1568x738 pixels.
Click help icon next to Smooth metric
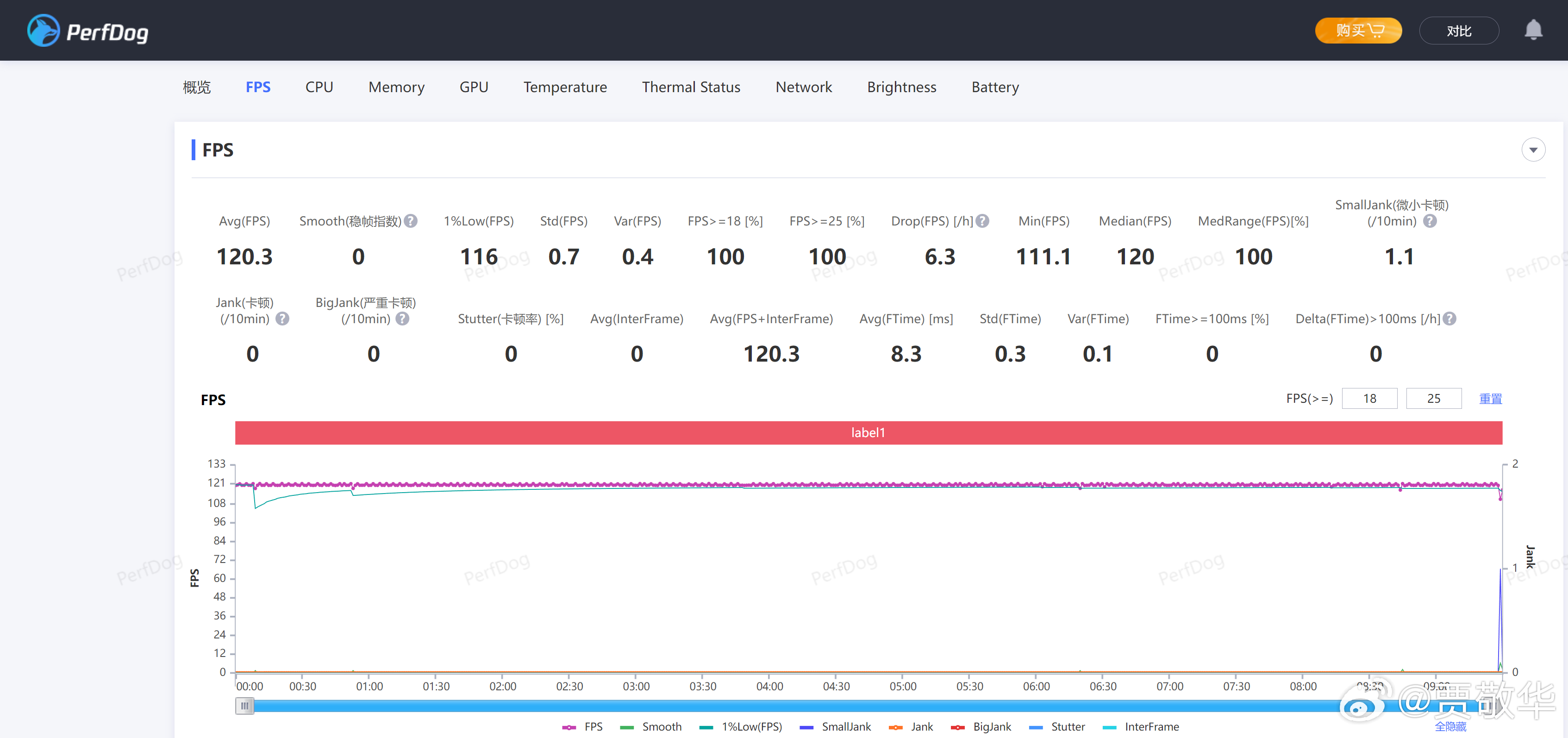coord(411,221)
